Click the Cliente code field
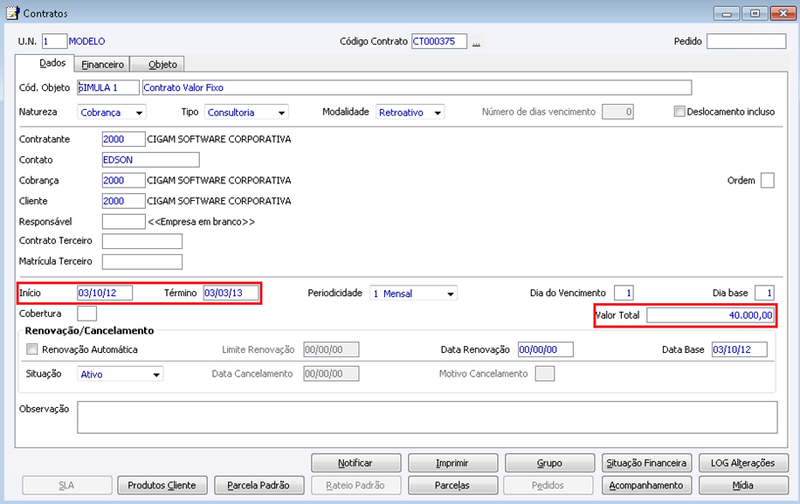Image resolution: width=800 pixels, height=504 pixels. [123, 201]
